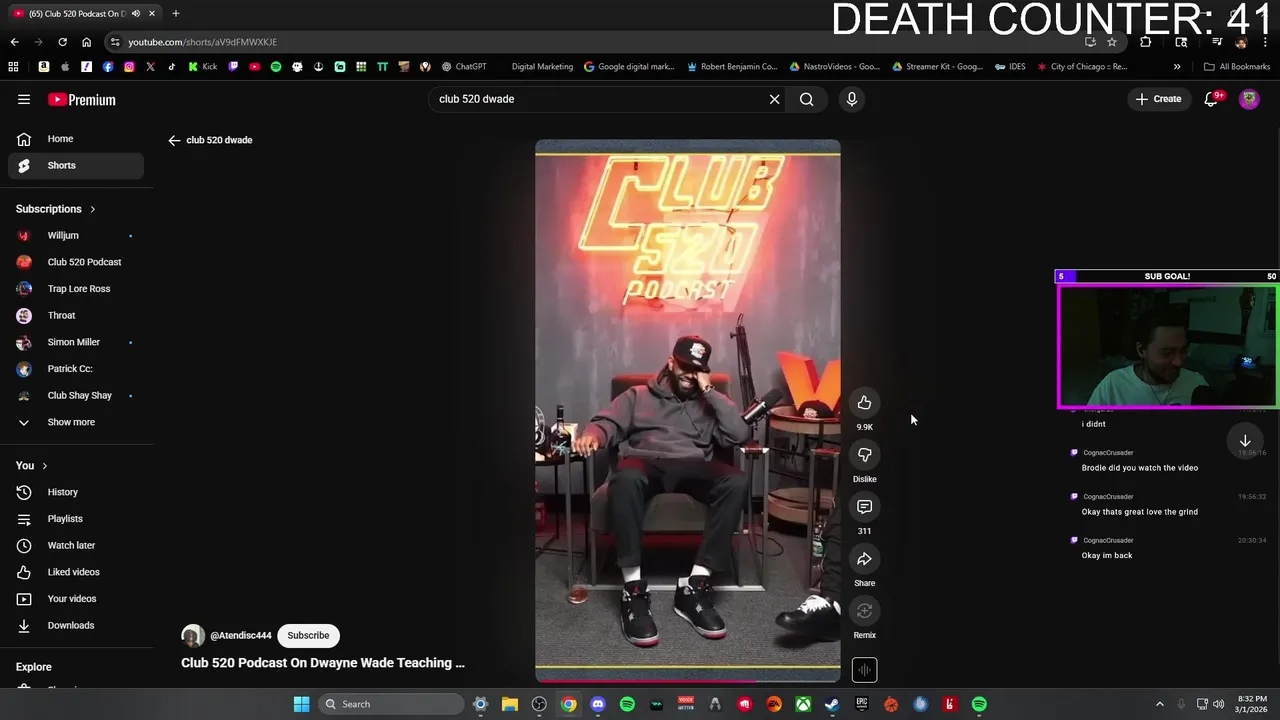
Task: Select Shorts in the sidebar
Action: tap(76, 165)
